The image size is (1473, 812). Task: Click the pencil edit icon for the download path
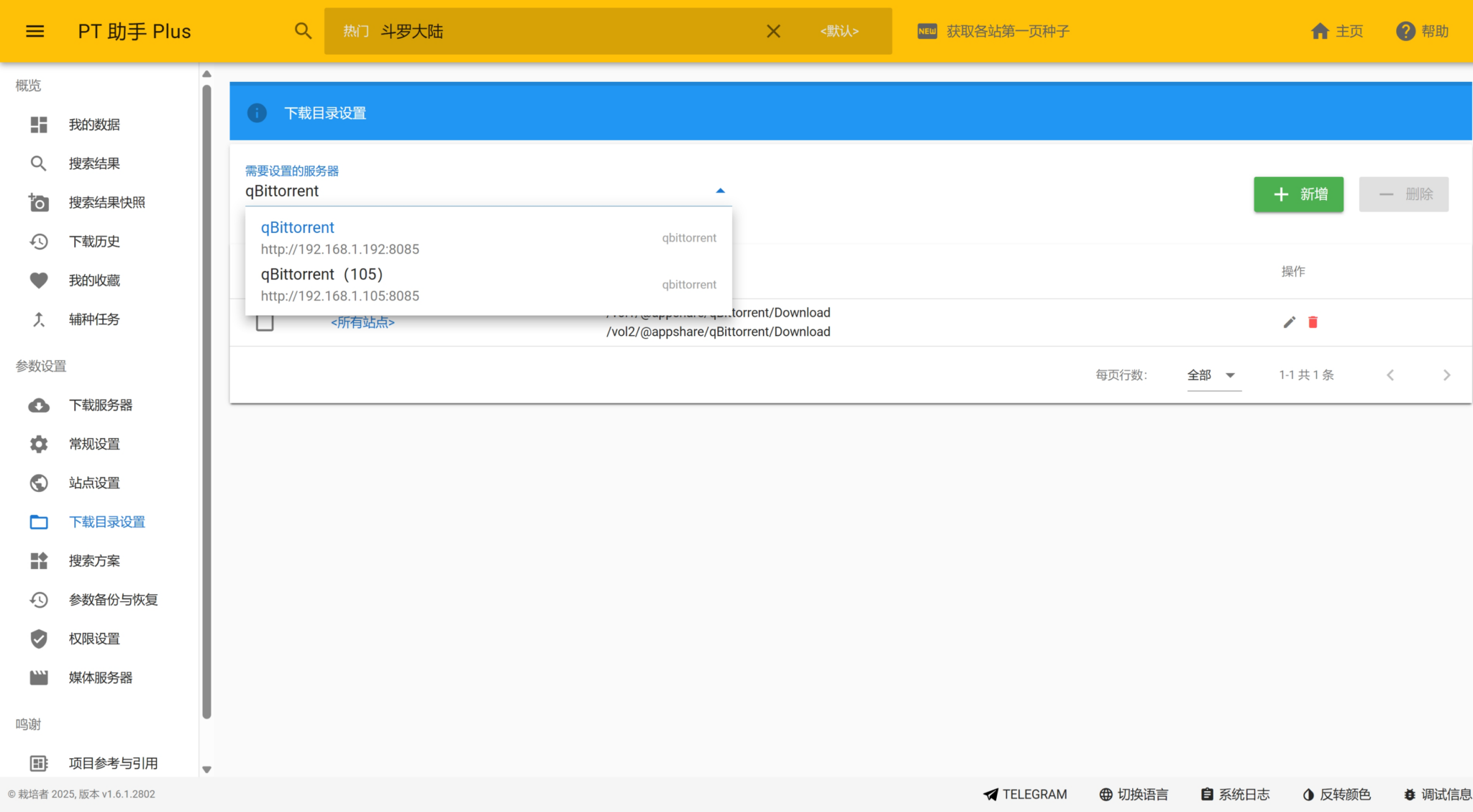click(x=1289, y=322)
